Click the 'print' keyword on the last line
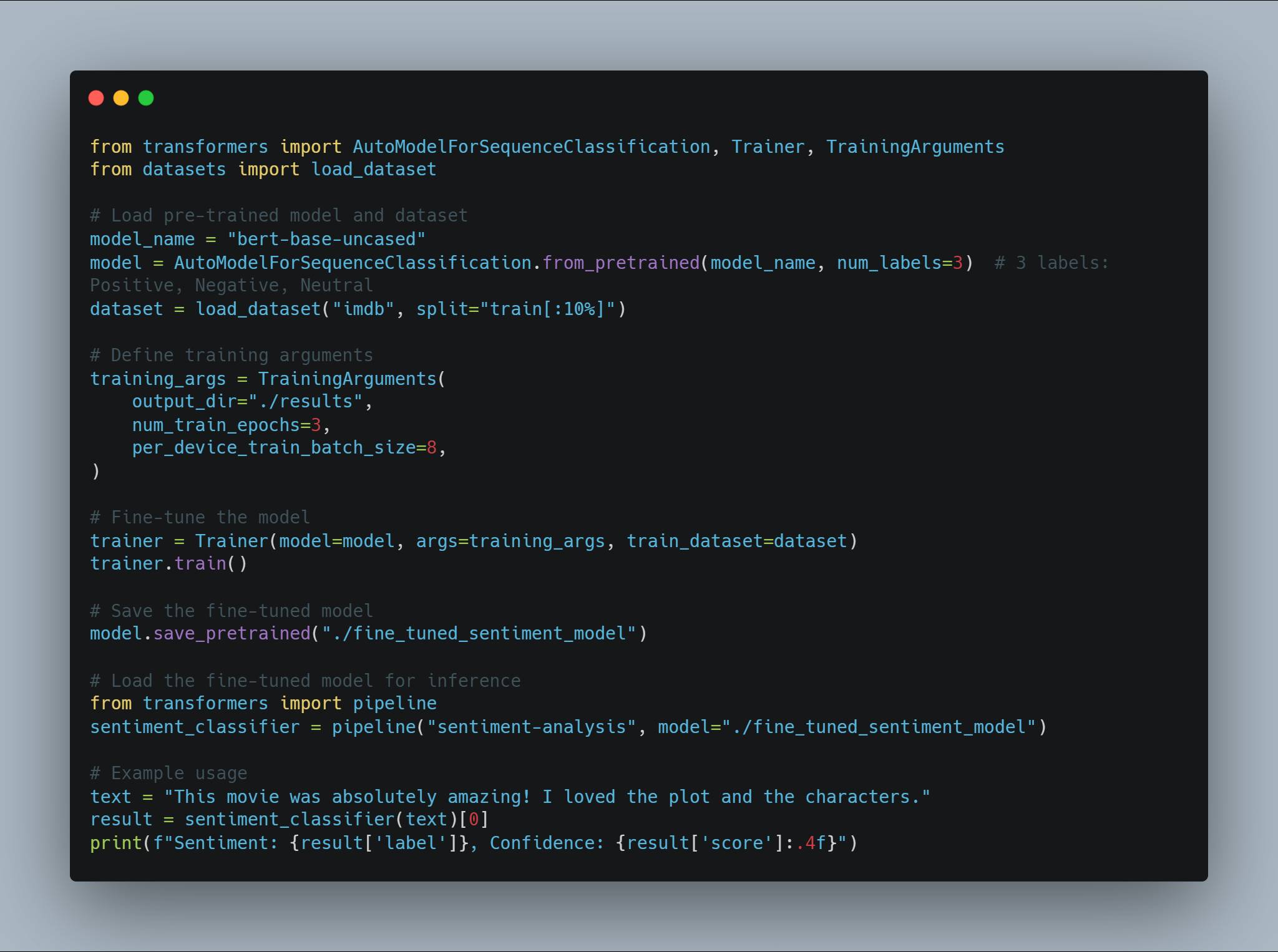This screenshot has width=1278, height=952. 116,843
